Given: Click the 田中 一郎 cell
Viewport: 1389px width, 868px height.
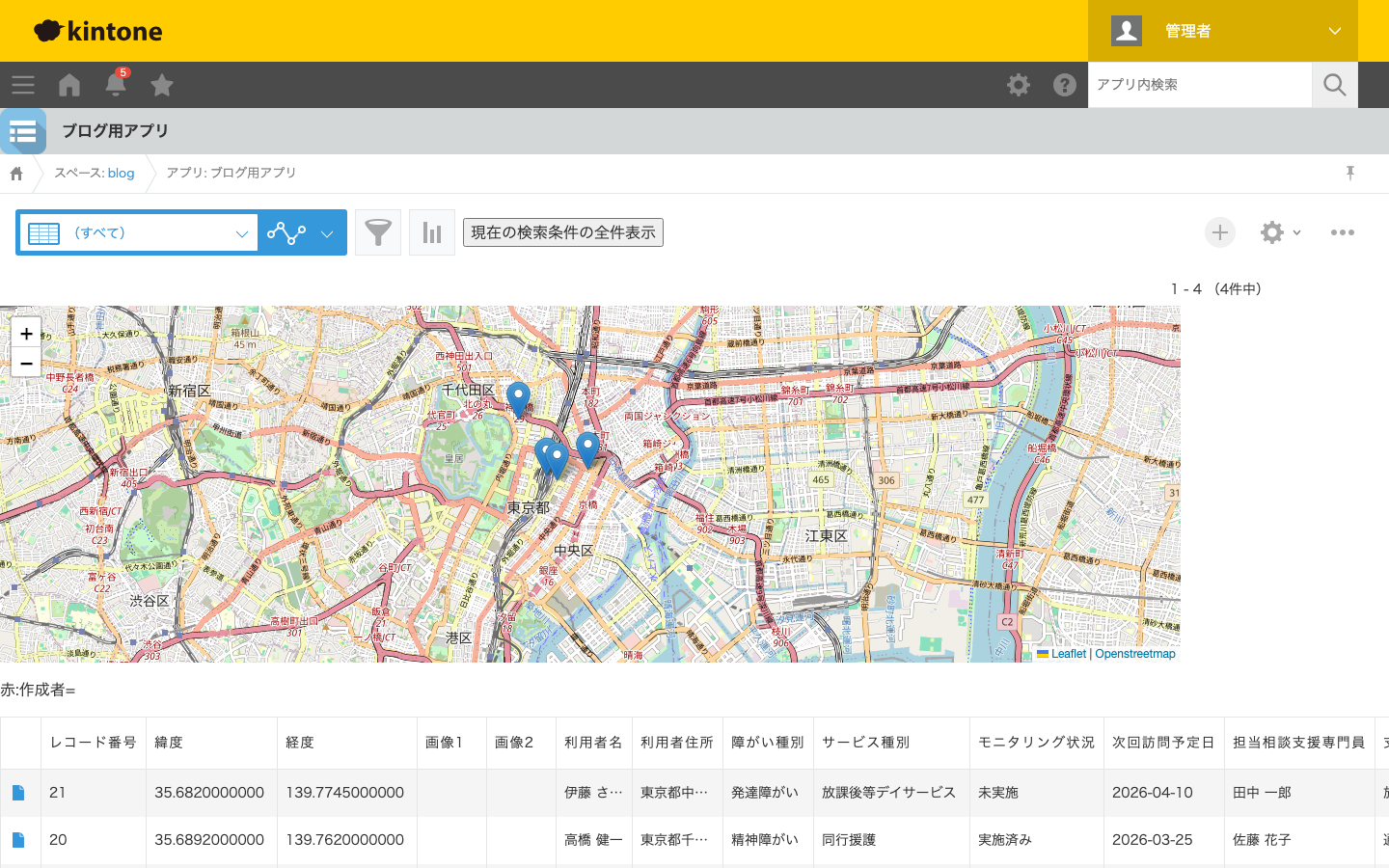Looking at the screenshot, I should (1299, 793).
